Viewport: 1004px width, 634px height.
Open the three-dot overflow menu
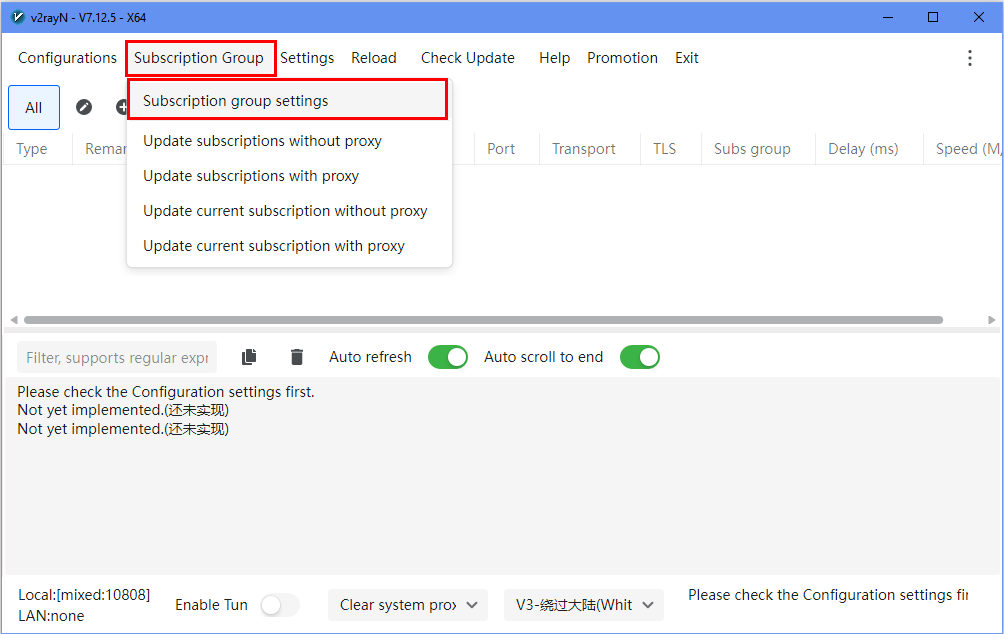[x=969, y=58]
